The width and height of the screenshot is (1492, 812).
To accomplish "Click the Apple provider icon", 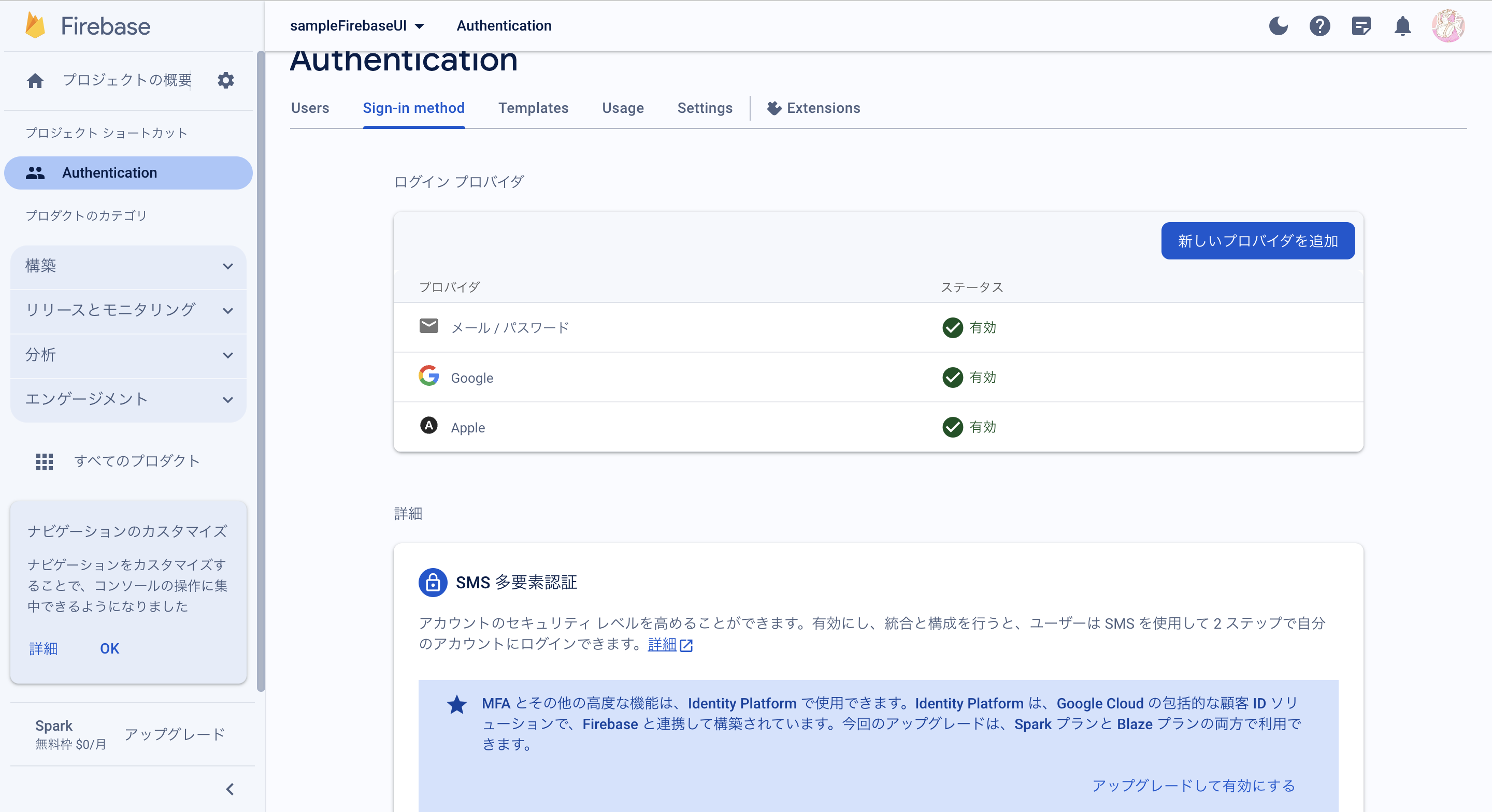I will click(428, 426).
